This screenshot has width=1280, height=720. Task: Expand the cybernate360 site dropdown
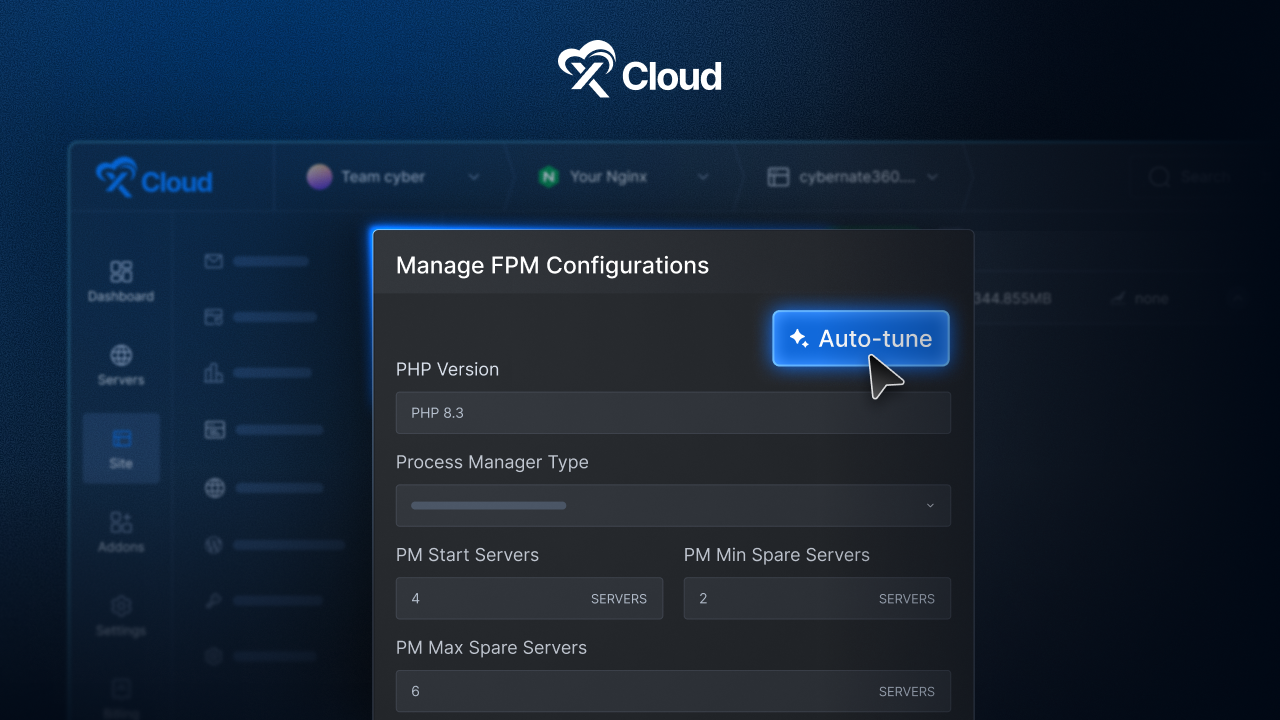(x=855, y=176)
